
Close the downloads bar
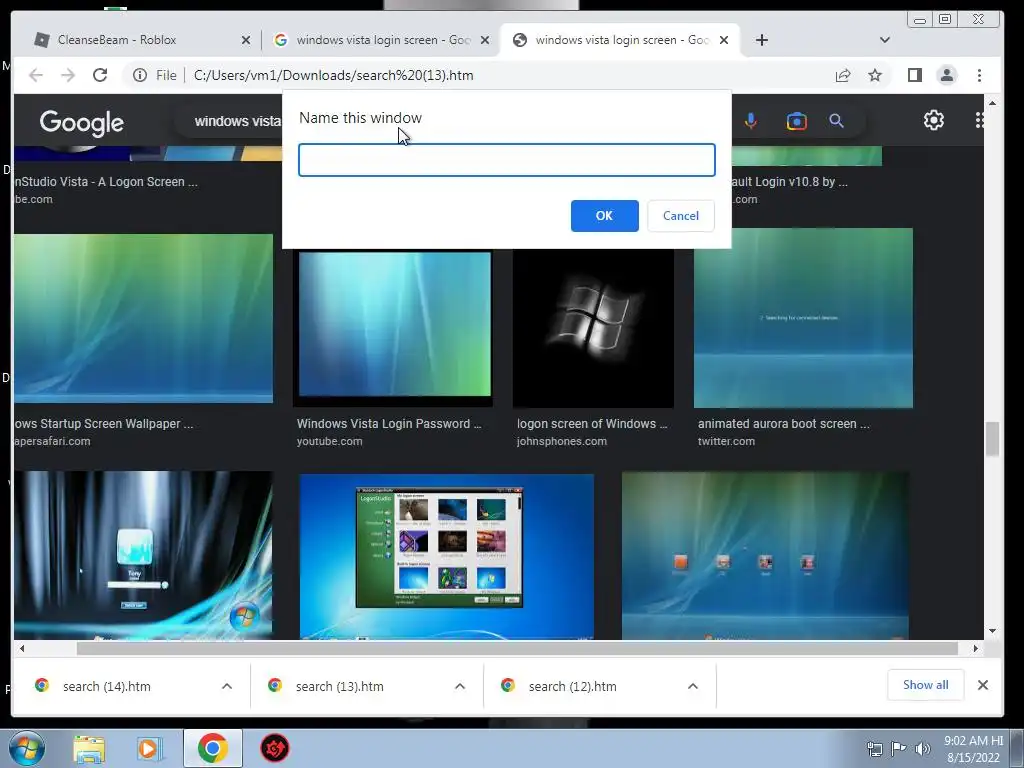pos(983,685)
